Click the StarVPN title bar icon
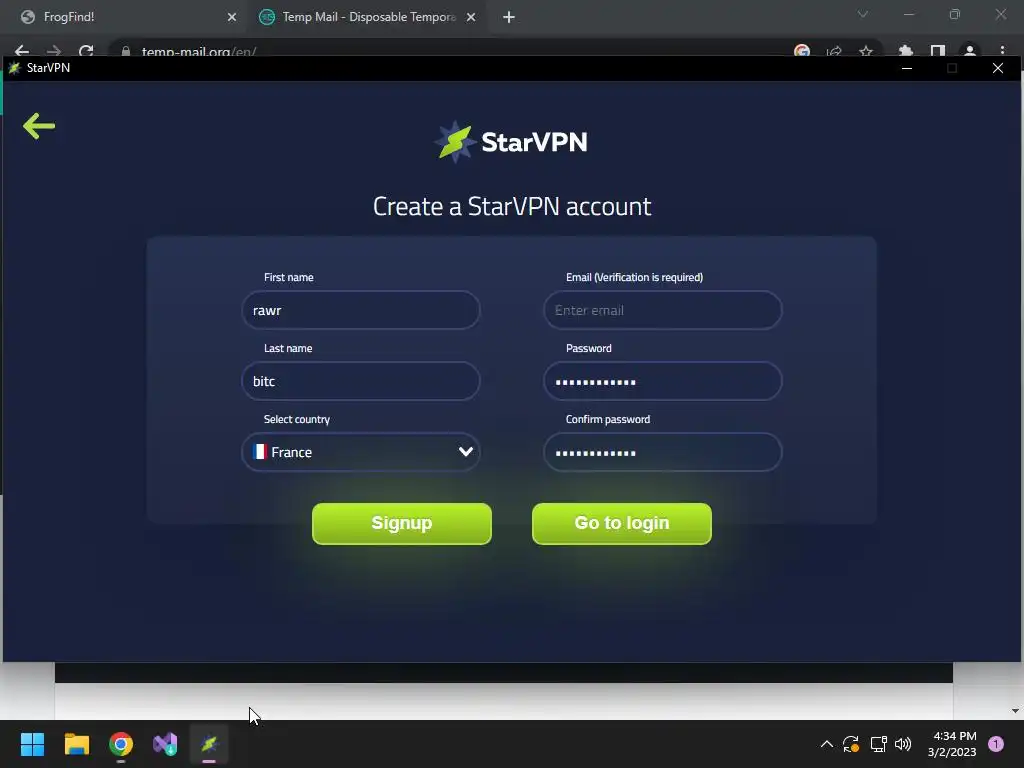This screenshot has height=768, width=1024. 15,68
